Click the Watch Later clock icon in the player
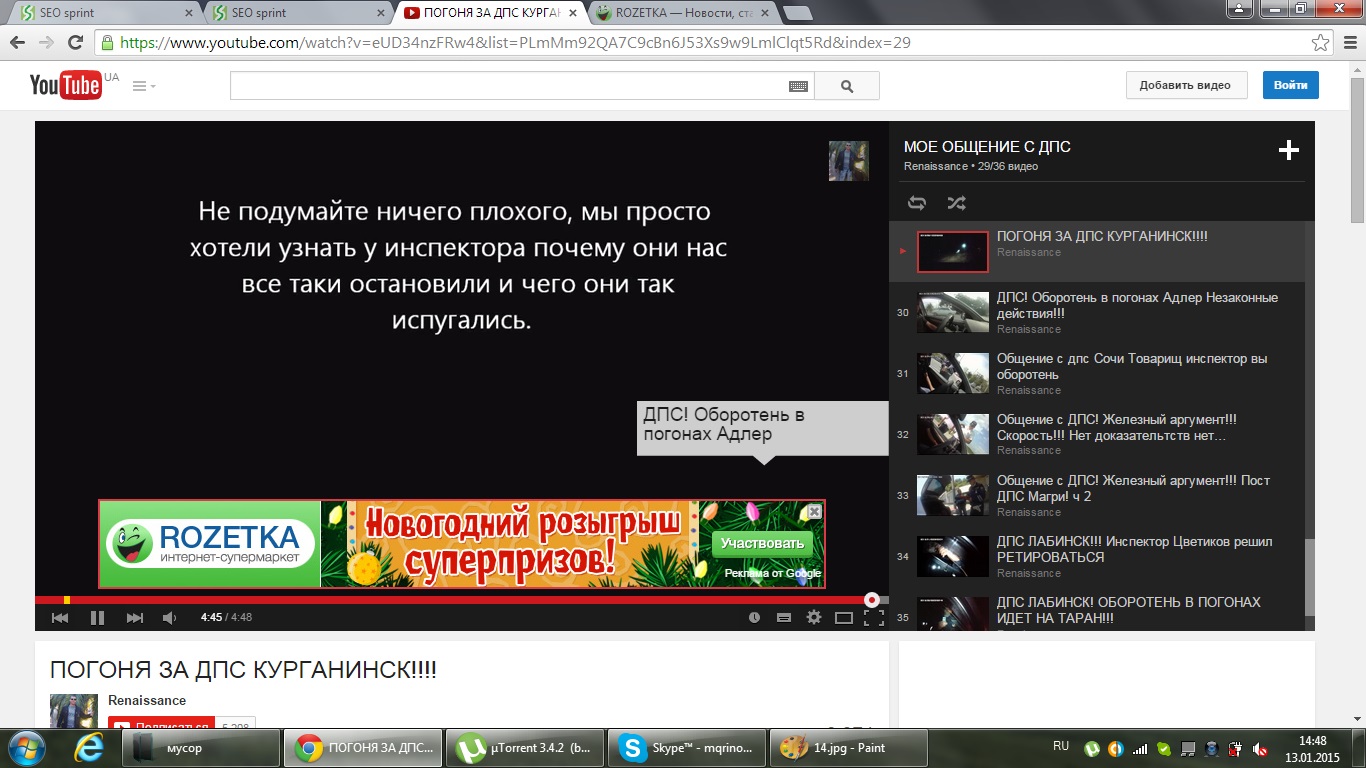Viewport: 1366px width, 768px height. point(755,618)
